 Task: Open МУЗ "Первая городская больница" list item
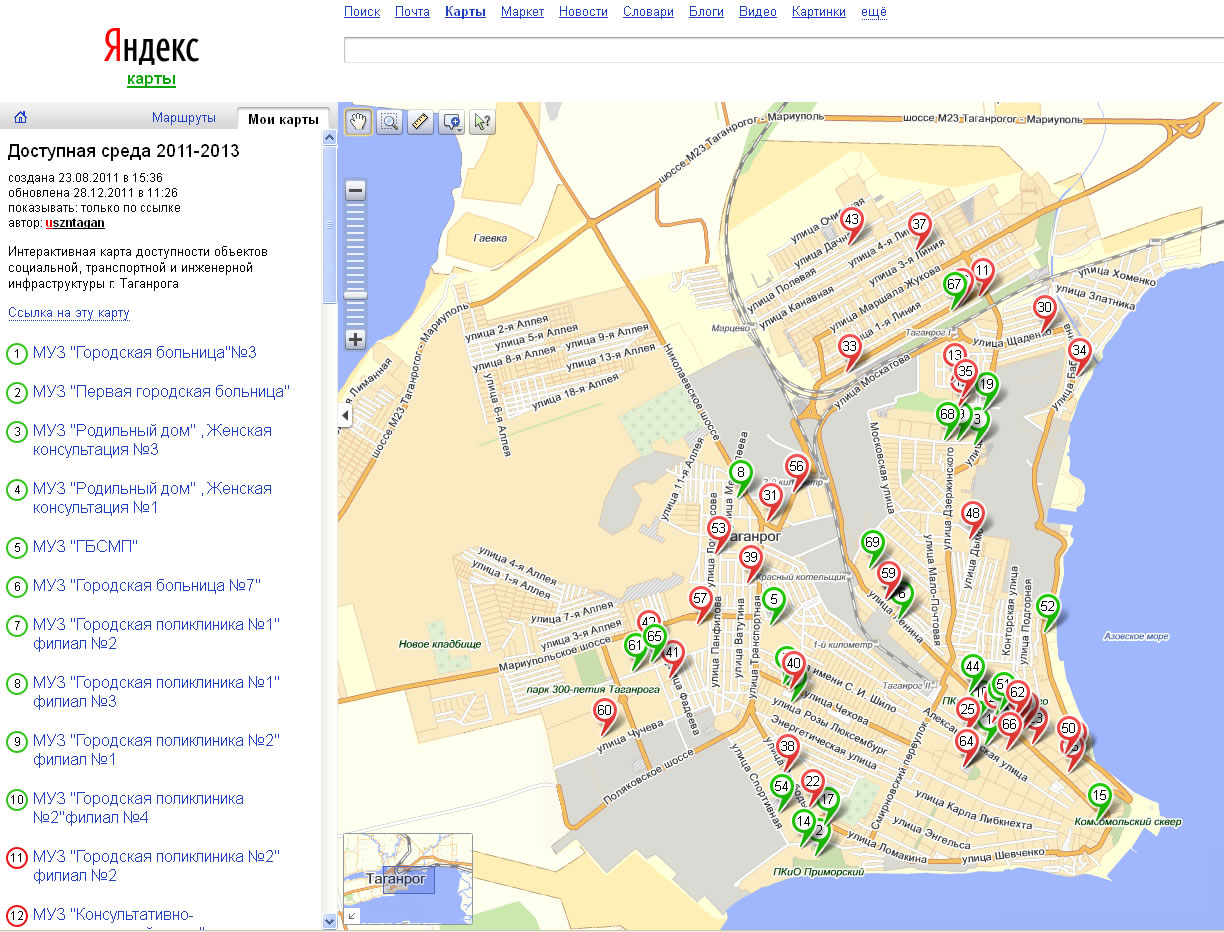162,391
